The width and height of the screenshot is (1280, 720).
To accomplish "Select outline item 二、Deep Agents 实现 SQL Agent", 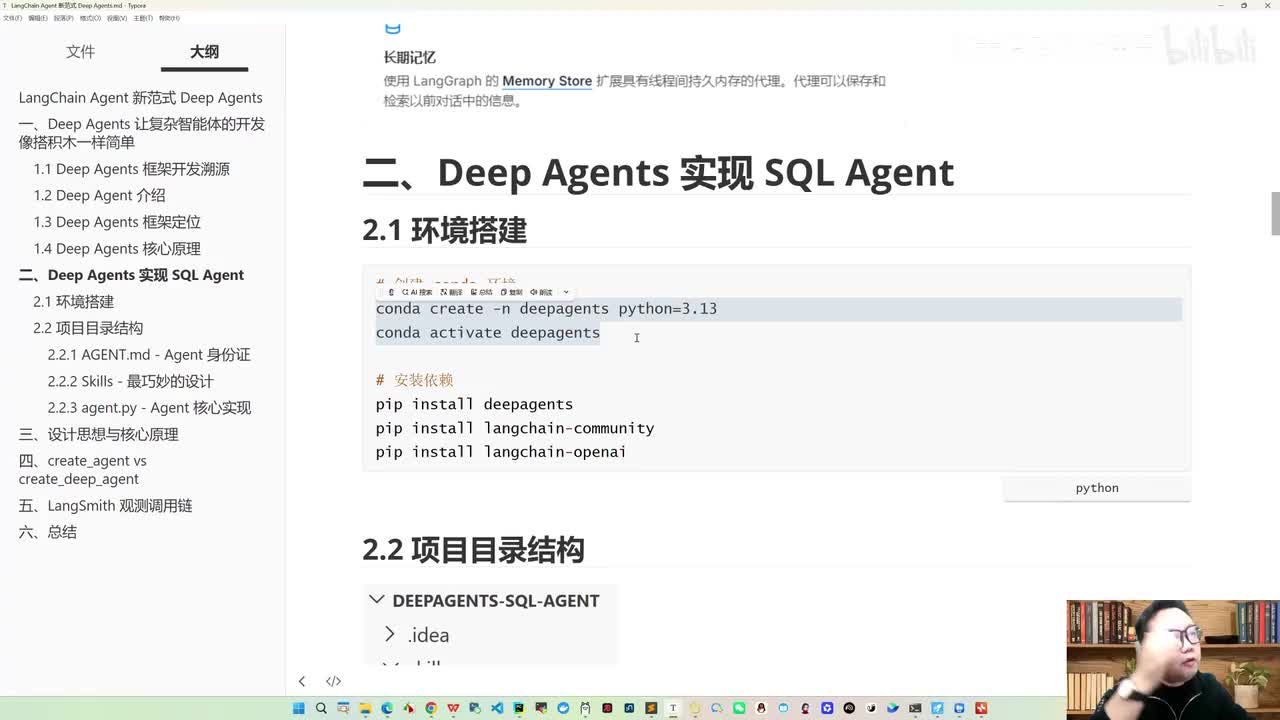I will tap(131, 275).
